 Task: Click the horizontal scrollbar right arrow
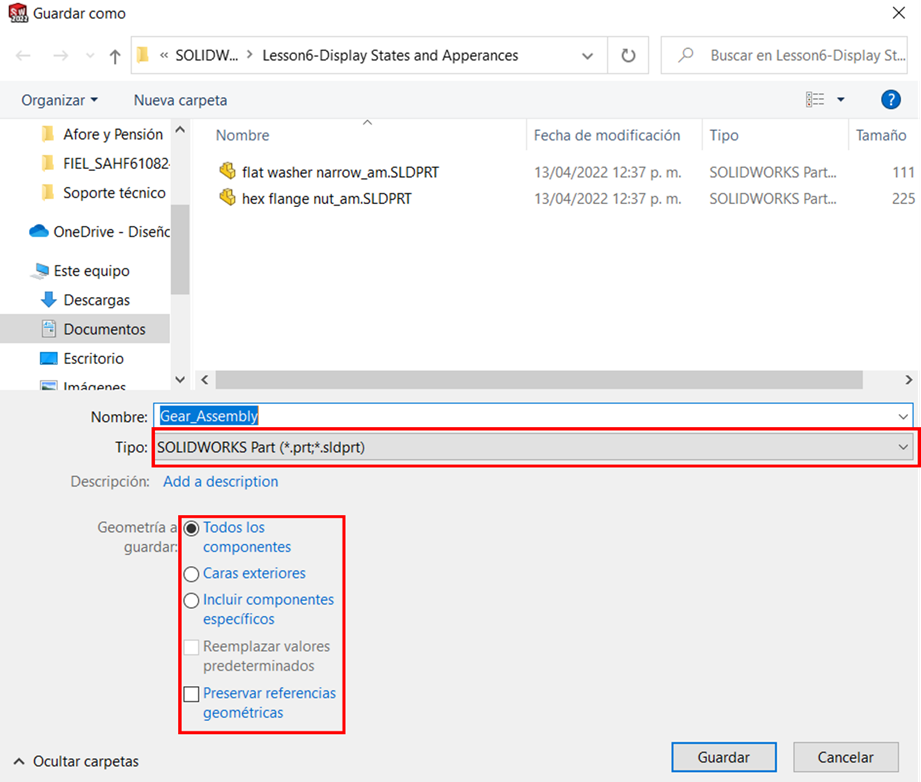click(x=908, y=380)
